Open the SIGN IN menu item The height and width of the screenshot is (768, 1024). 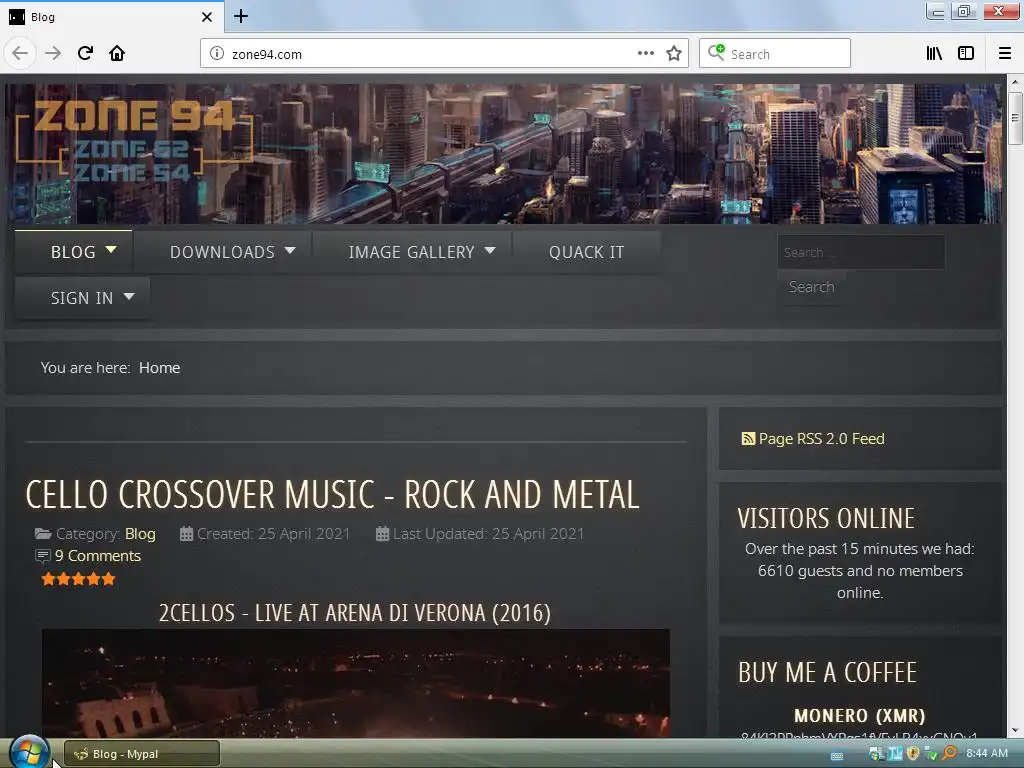click(x=82, y=298)
